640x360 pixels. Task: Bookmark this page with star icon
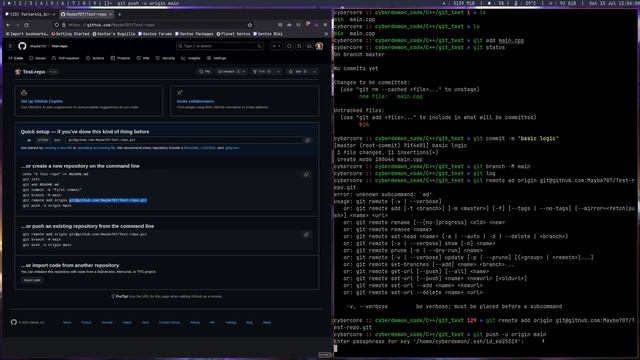tap(250, 25)
